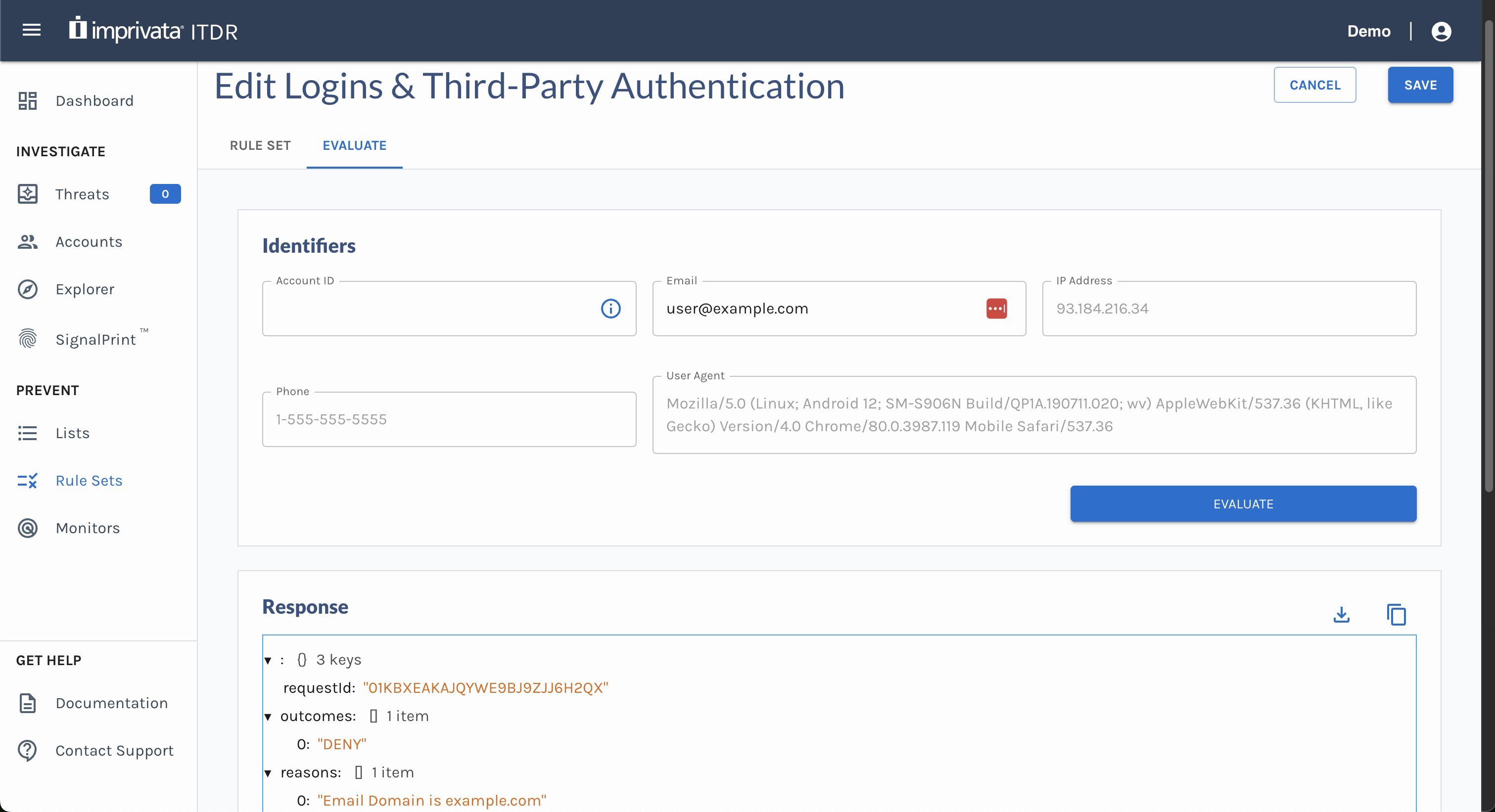Click the Account ID info icon
Viewport: 1495px width, 812px height.
click(610, 309)
